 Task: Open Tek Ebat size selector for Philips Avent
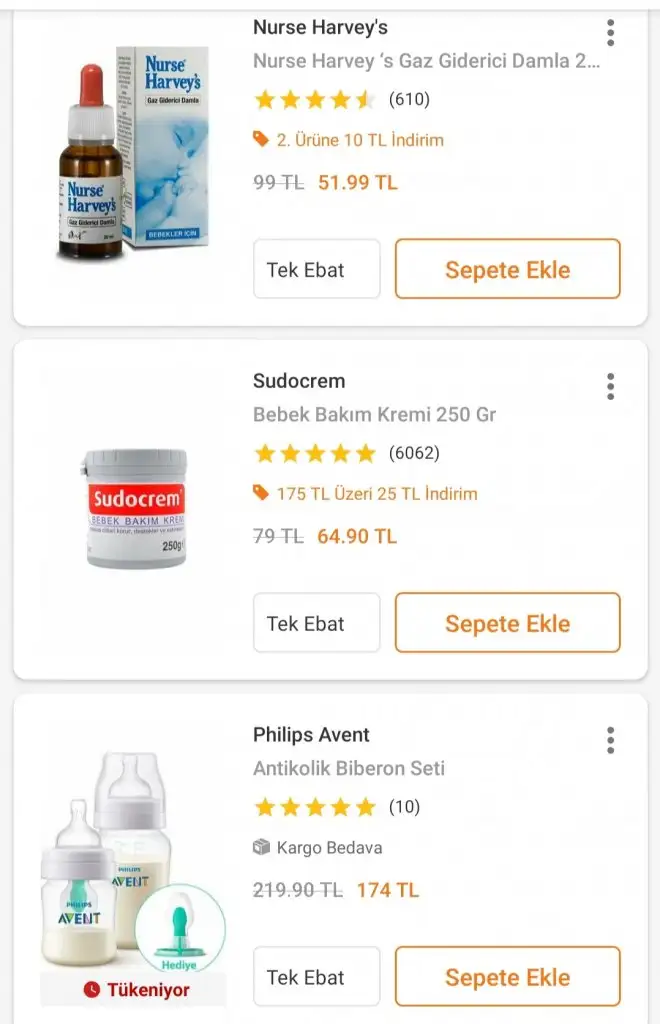(316, 977)
